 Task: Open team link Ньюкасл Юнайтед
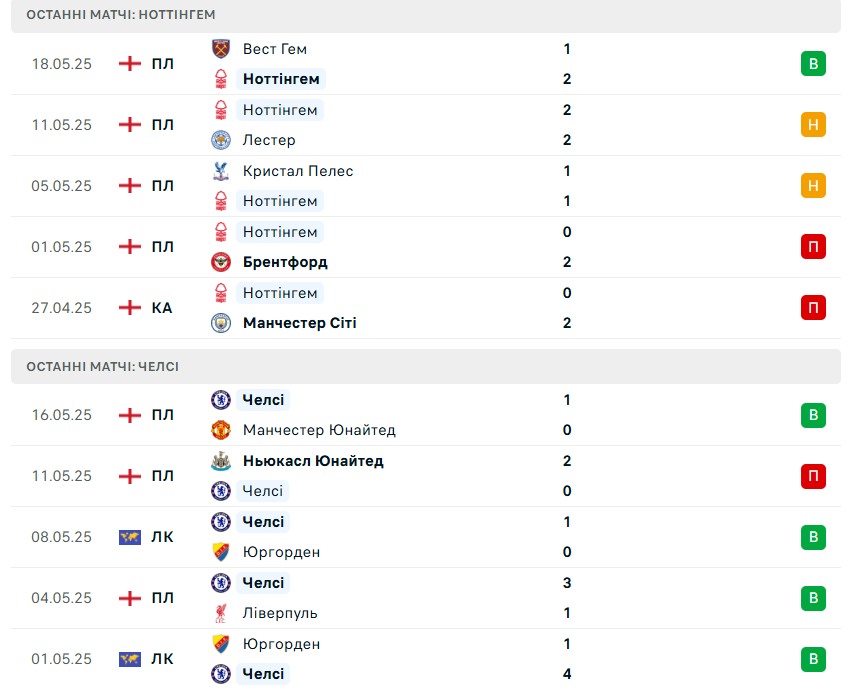click(x=313, y=461)
